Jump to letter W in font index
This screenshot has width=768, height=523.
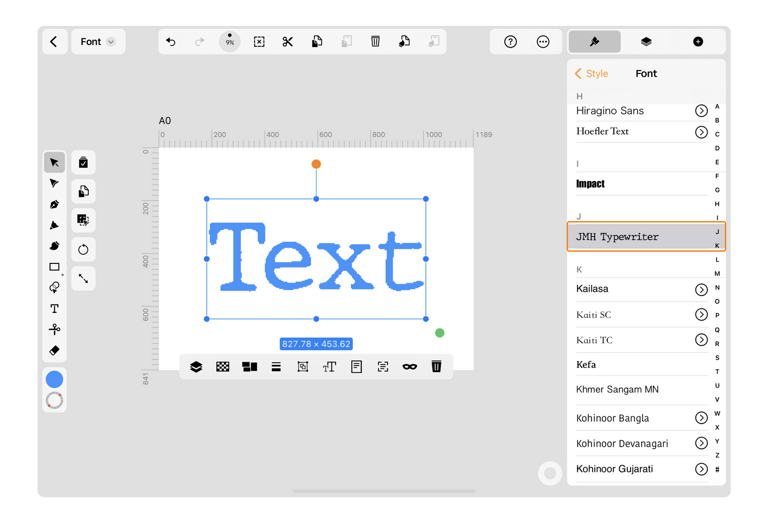click(717, 413)
